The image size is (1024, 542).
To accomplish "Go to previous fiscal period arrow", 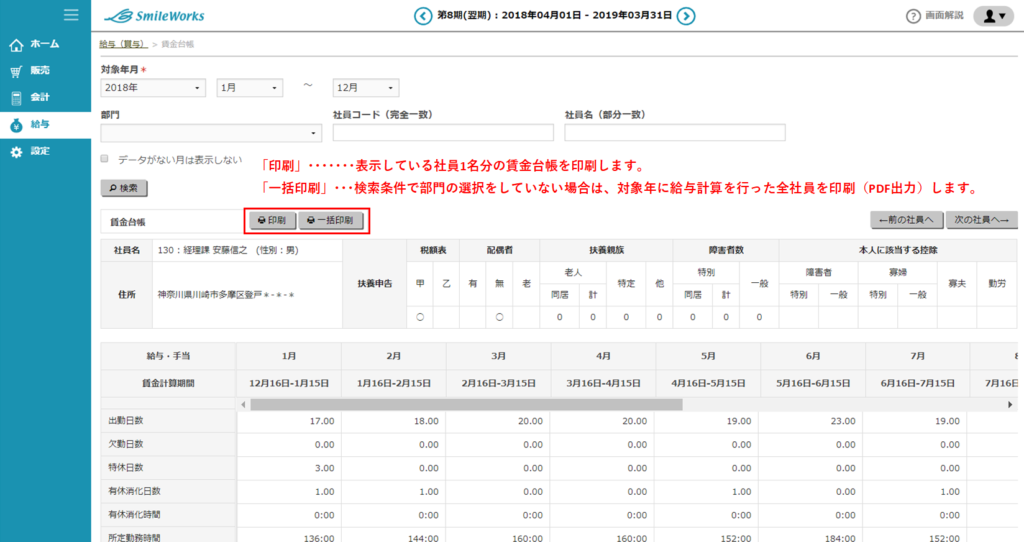I will 423,16.
